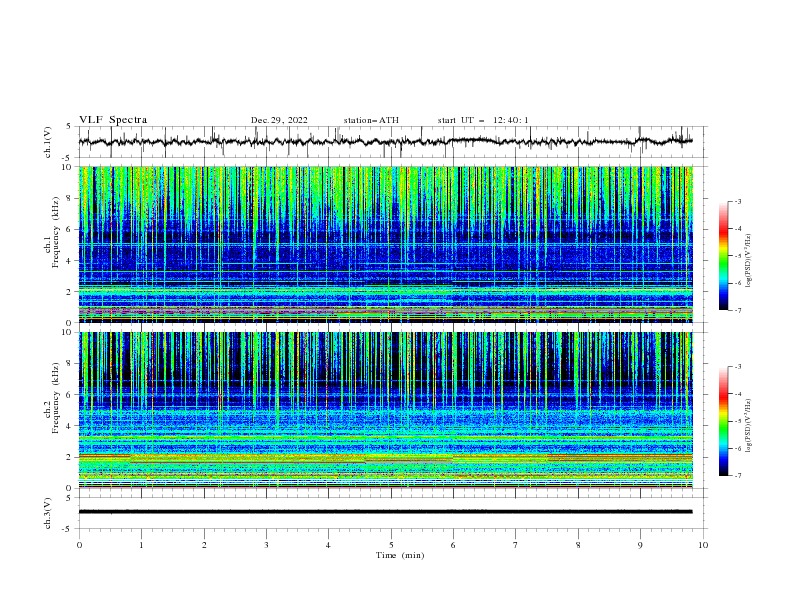The width and height of the screenshot is (792, 612).
Task: Click the "Time (min)" x-axis label
Action: (400, 555)
